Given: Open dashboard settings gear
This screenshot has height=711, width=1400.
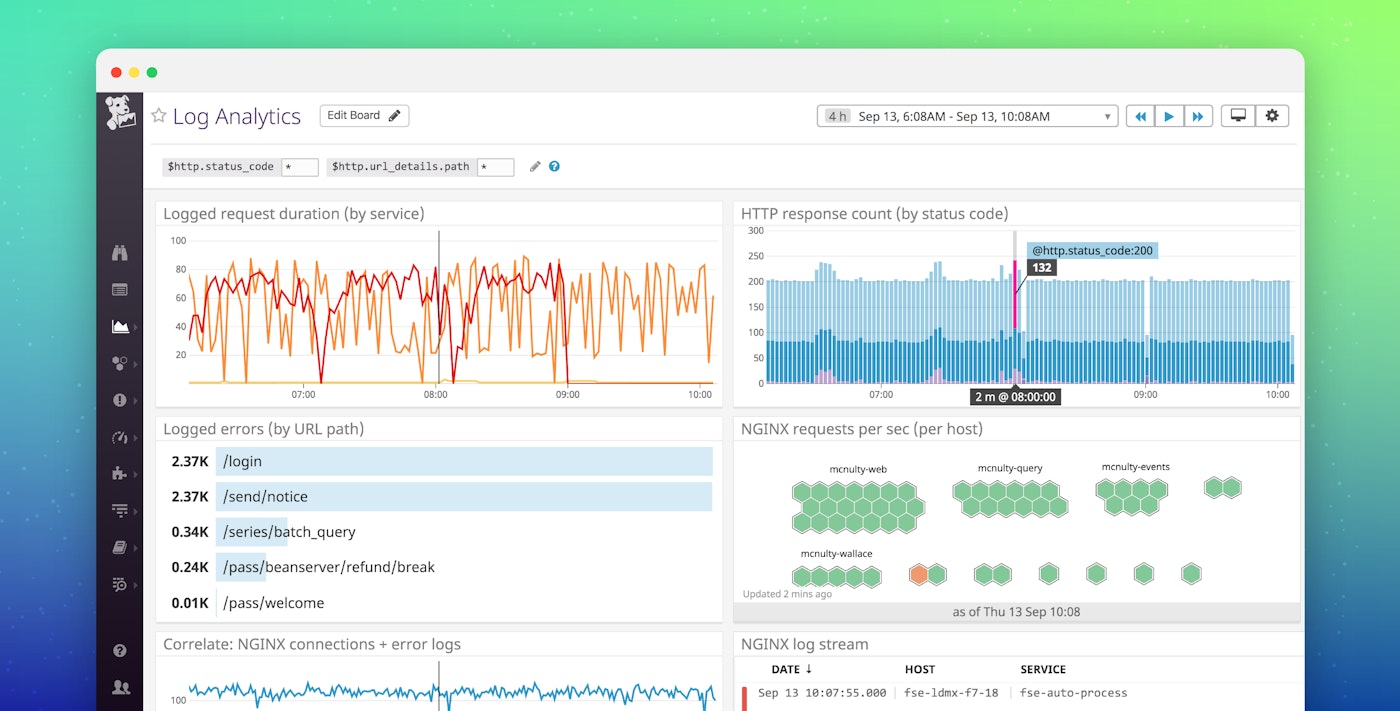Looking at the screenshot, I should tap(1272, 116).
